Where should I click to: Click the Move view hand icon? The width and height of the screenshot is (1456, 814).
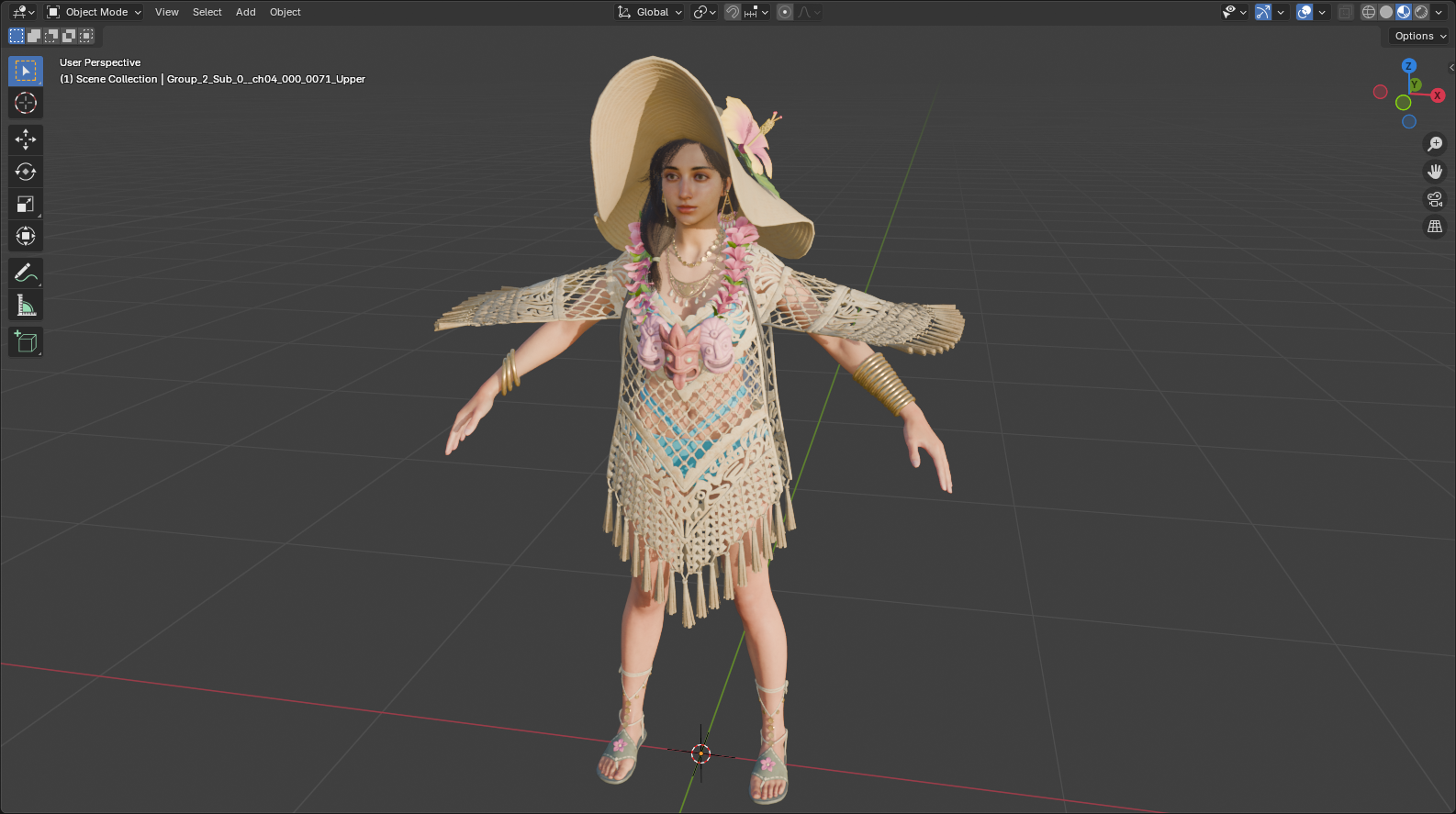click(x=1435, y=172)
